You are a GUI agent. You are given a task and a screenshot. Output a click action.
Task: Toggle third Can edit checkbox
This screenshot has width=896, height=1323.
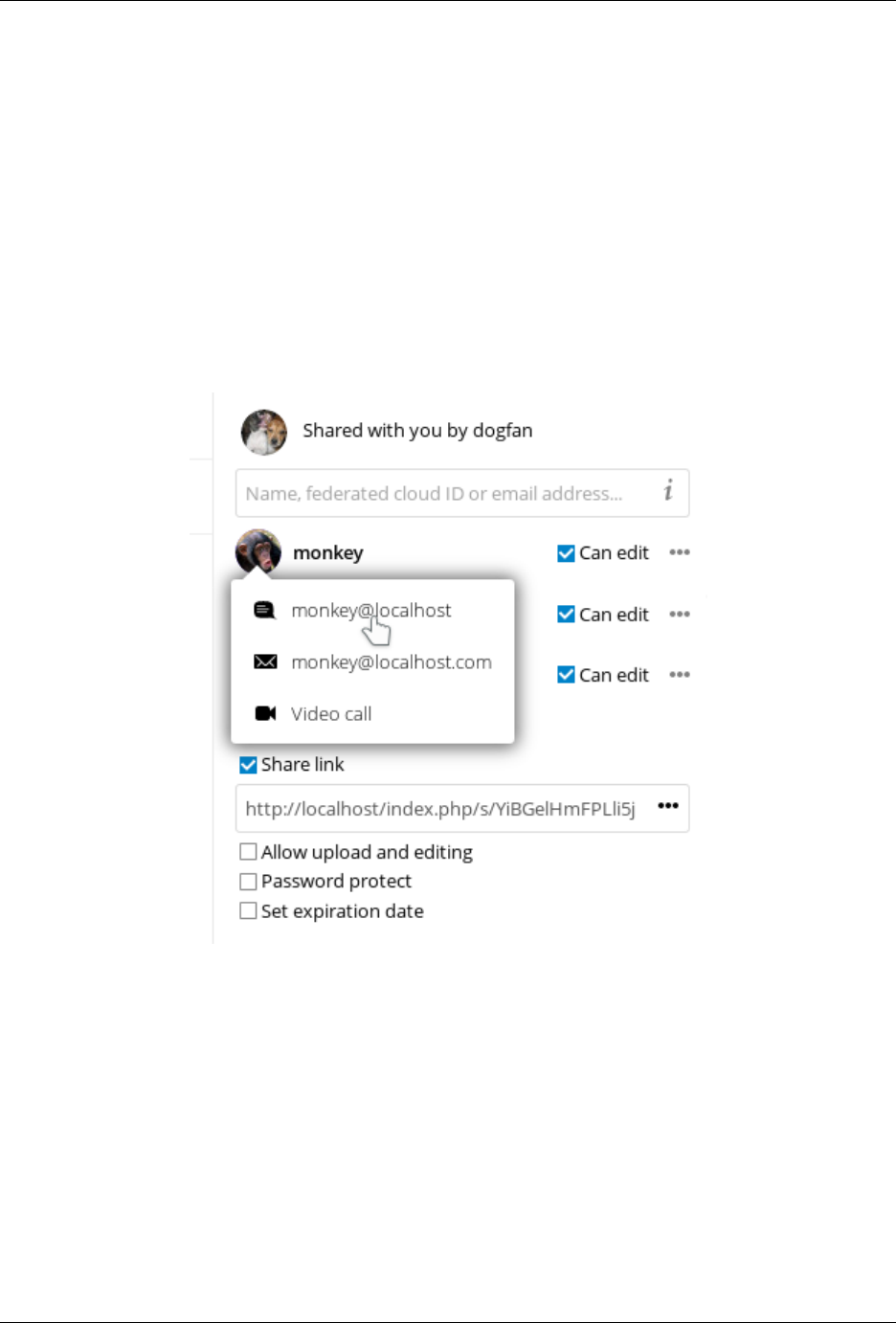(x=566, y=675)
